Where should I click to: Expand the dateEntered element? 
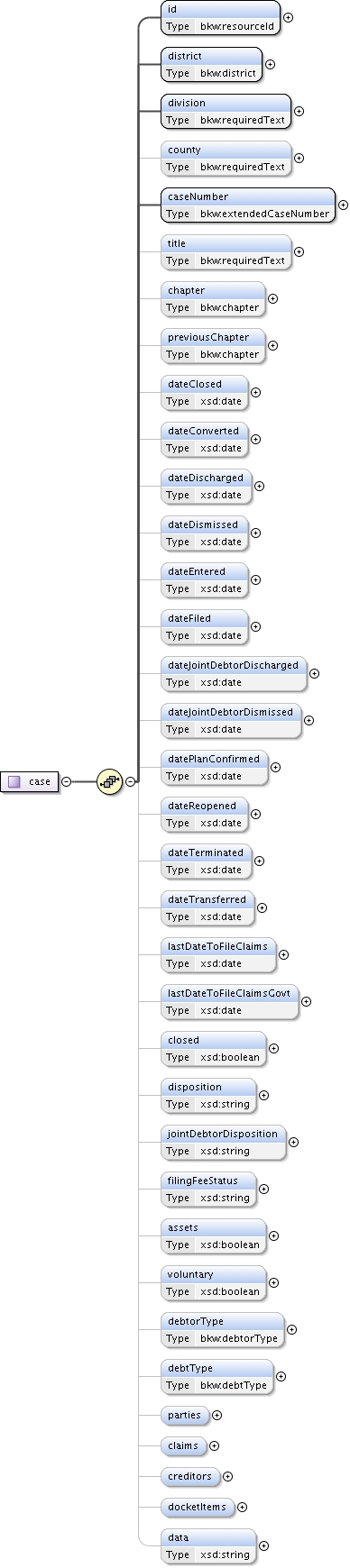tap(255, 579)
